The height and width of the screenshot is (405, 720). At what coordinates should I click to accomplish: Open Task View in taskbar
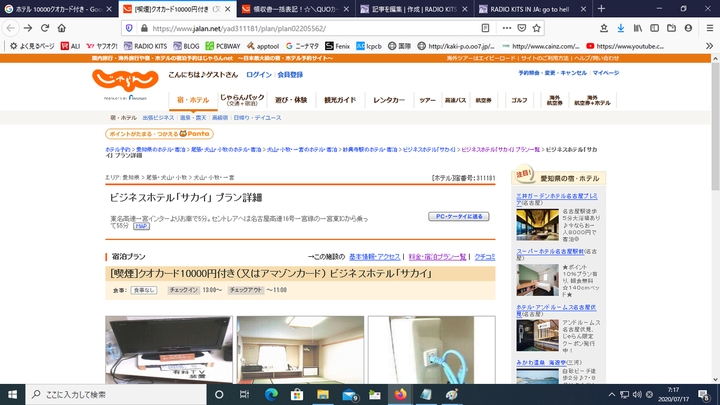(244, 394)
